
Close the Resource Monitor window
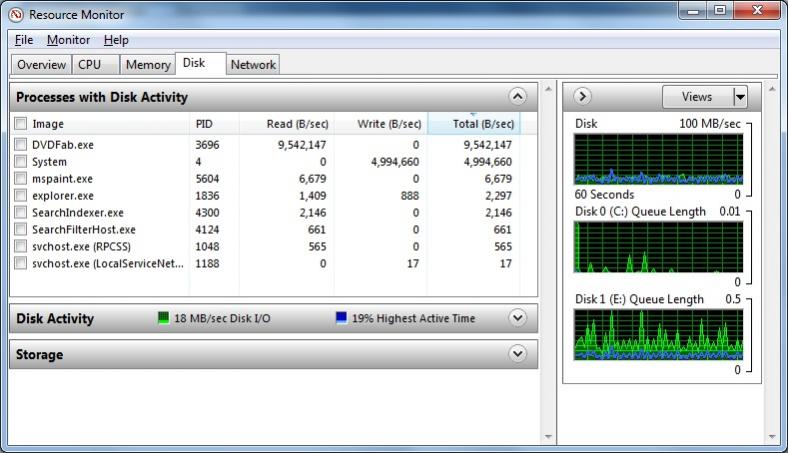(757, 10)
